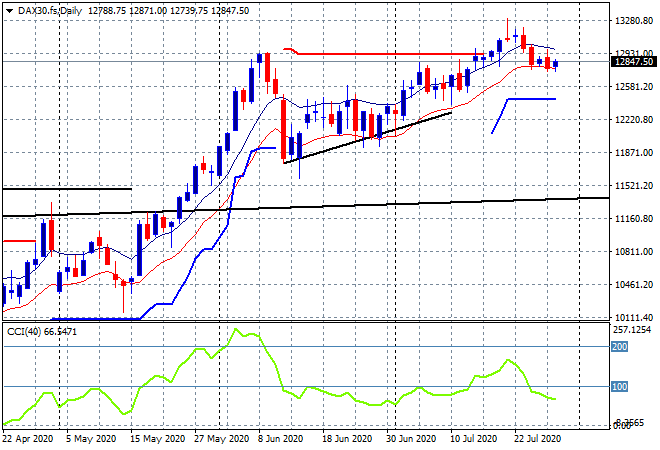Click the 10111.40 price axis label
This screenshot has width=660, height=450.
[x=634, y=317]
